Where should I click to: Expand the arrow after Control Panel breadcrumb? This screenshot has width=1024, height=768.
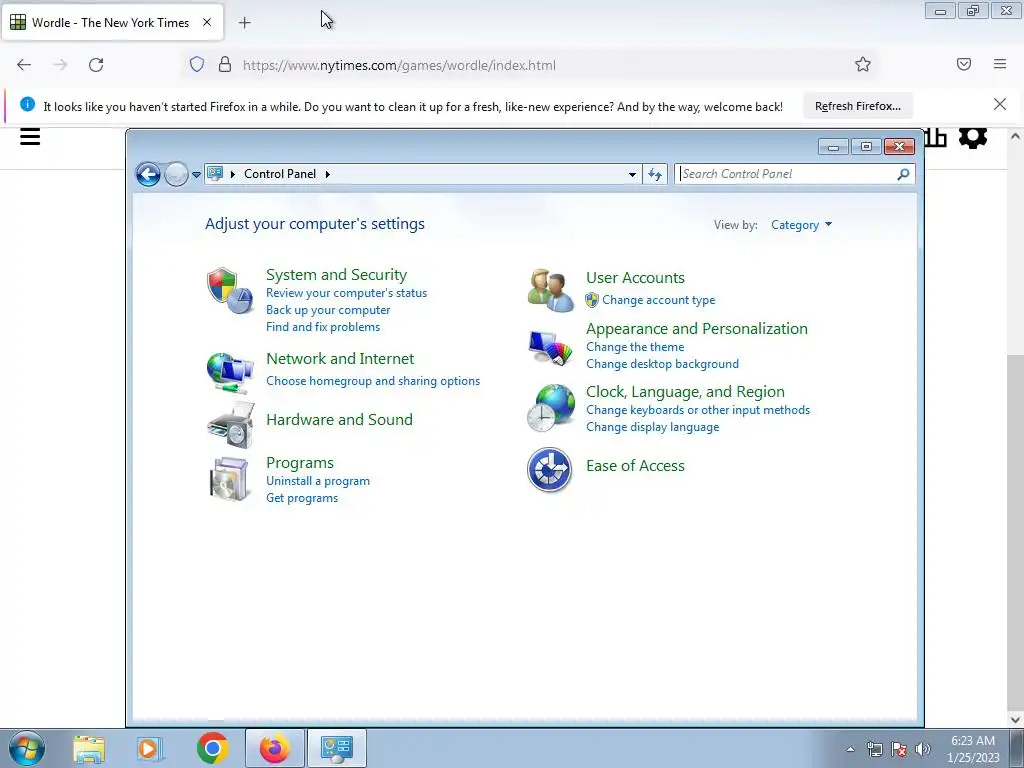pos(328,174)
